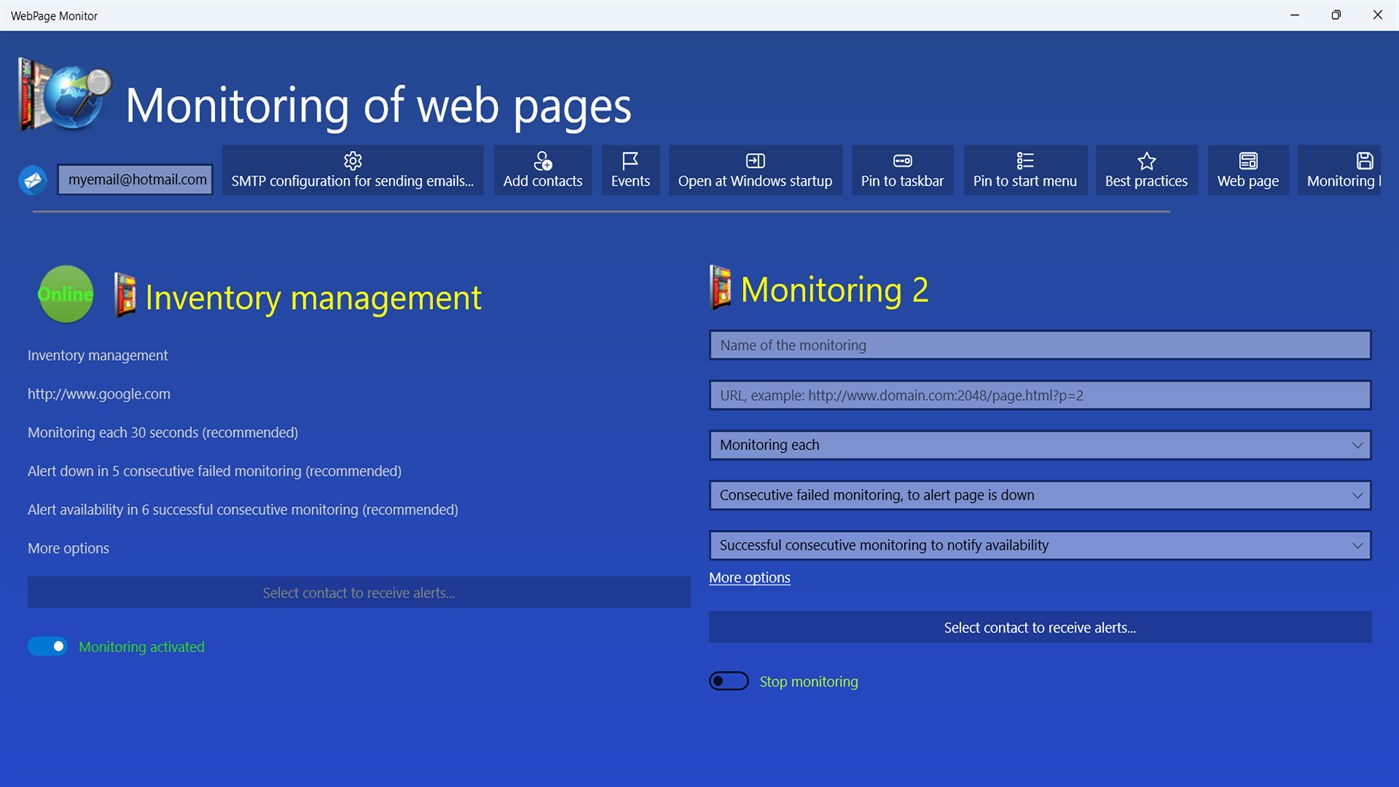Screen dimensions: 1399x787
Task: Click the Monitoring activated green label
Action: click(141, 647)
